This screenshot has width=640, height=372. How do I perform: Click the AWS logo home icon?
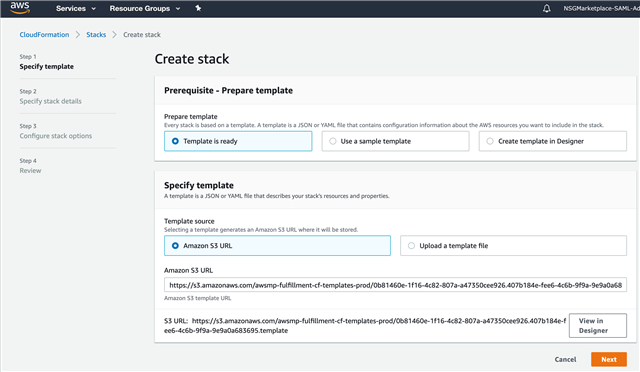tap(20, 8)
